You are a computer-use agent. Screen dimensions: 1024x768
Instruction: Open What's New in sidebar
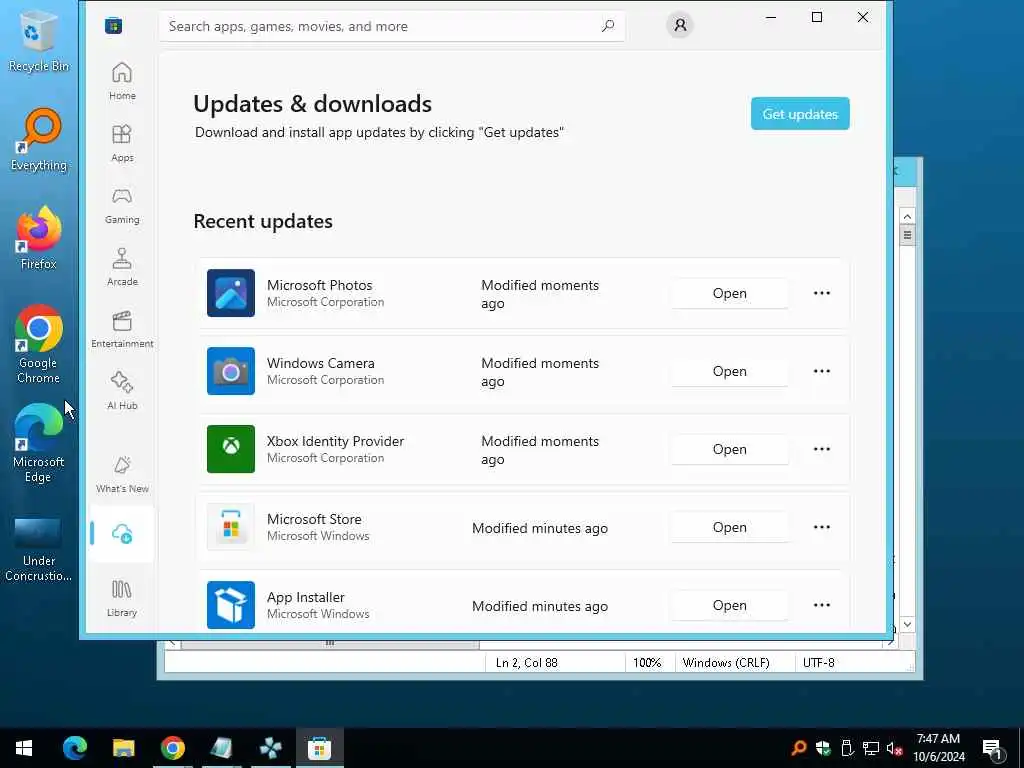122,474
